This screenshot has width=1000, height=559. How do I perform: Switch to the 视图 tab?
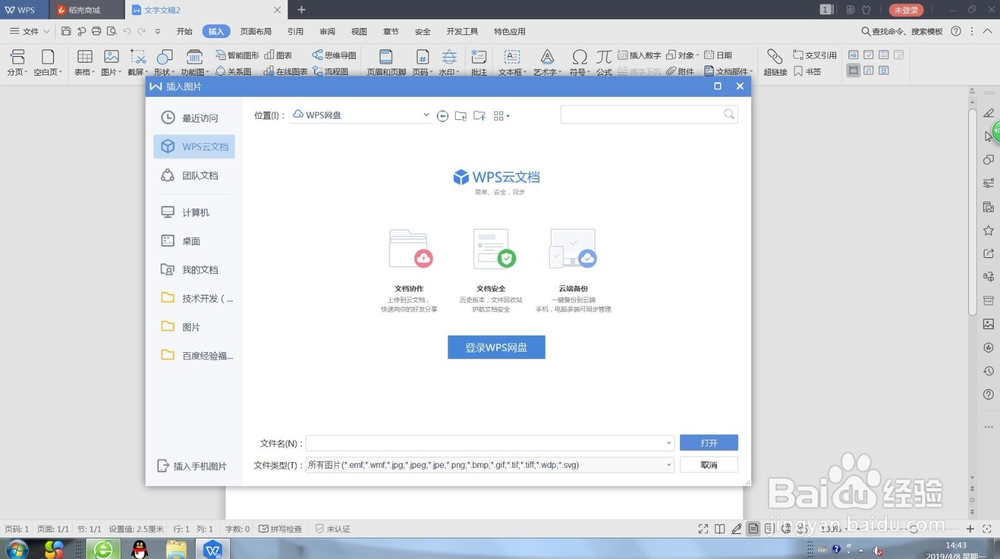(359, 31)
